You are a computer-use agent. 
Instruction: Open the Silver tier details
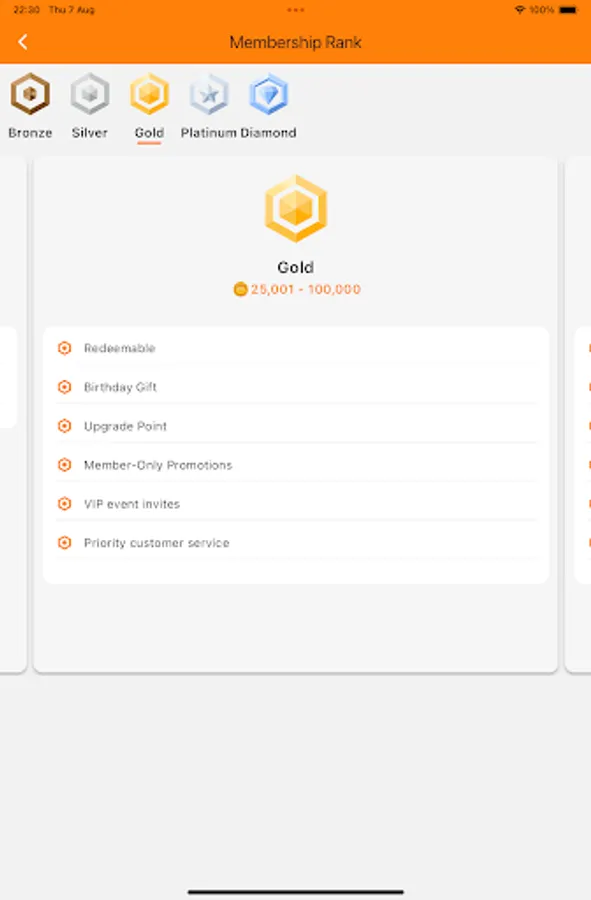pyautogui.click(x=89, y=105)
